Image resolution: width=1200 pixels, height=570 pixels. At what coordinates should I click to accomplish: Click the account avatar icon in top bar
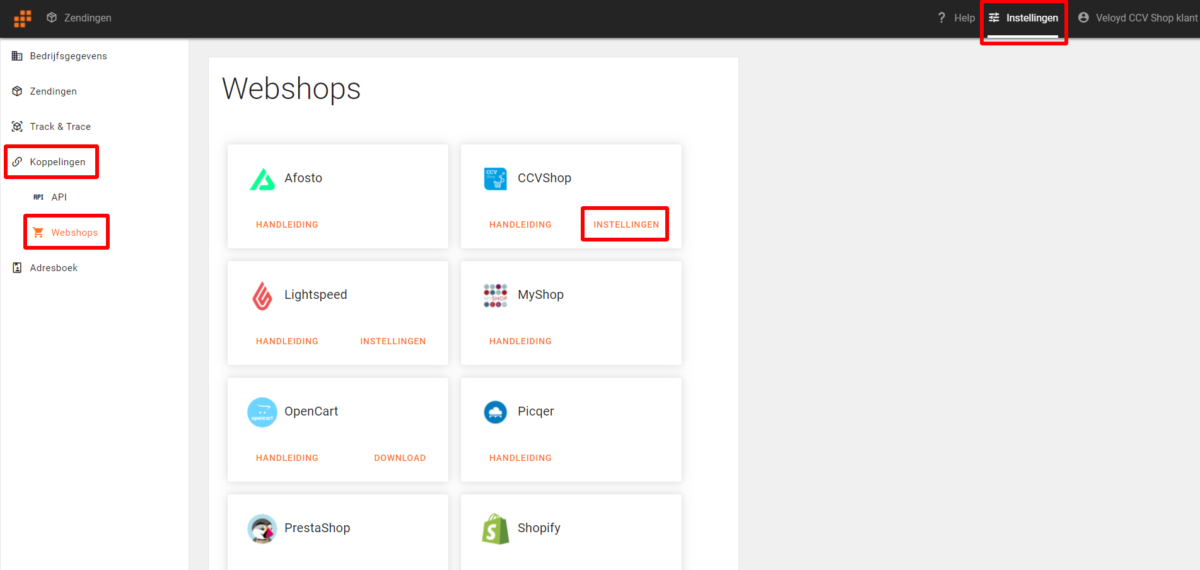[1083, 18]
